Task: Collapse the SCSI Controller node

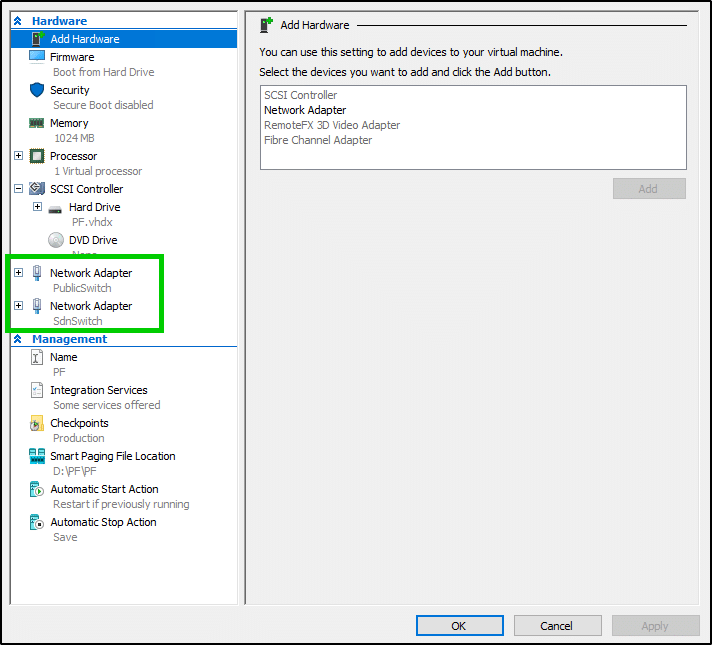Action: pos(19,189)
